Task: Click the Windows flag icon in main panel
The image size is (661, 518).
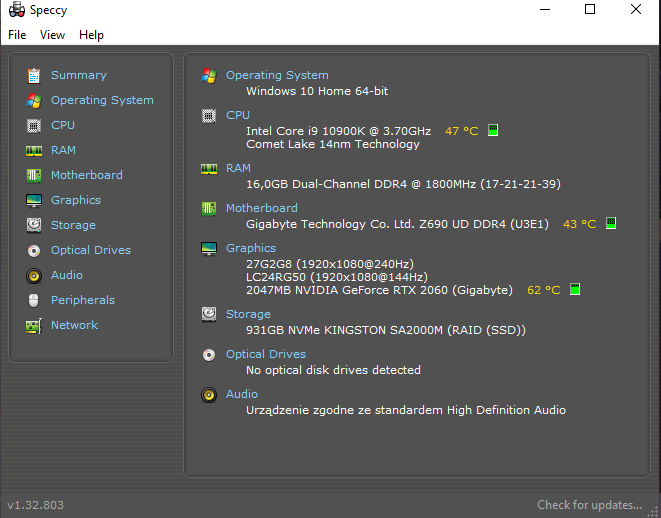Action: 209,76
